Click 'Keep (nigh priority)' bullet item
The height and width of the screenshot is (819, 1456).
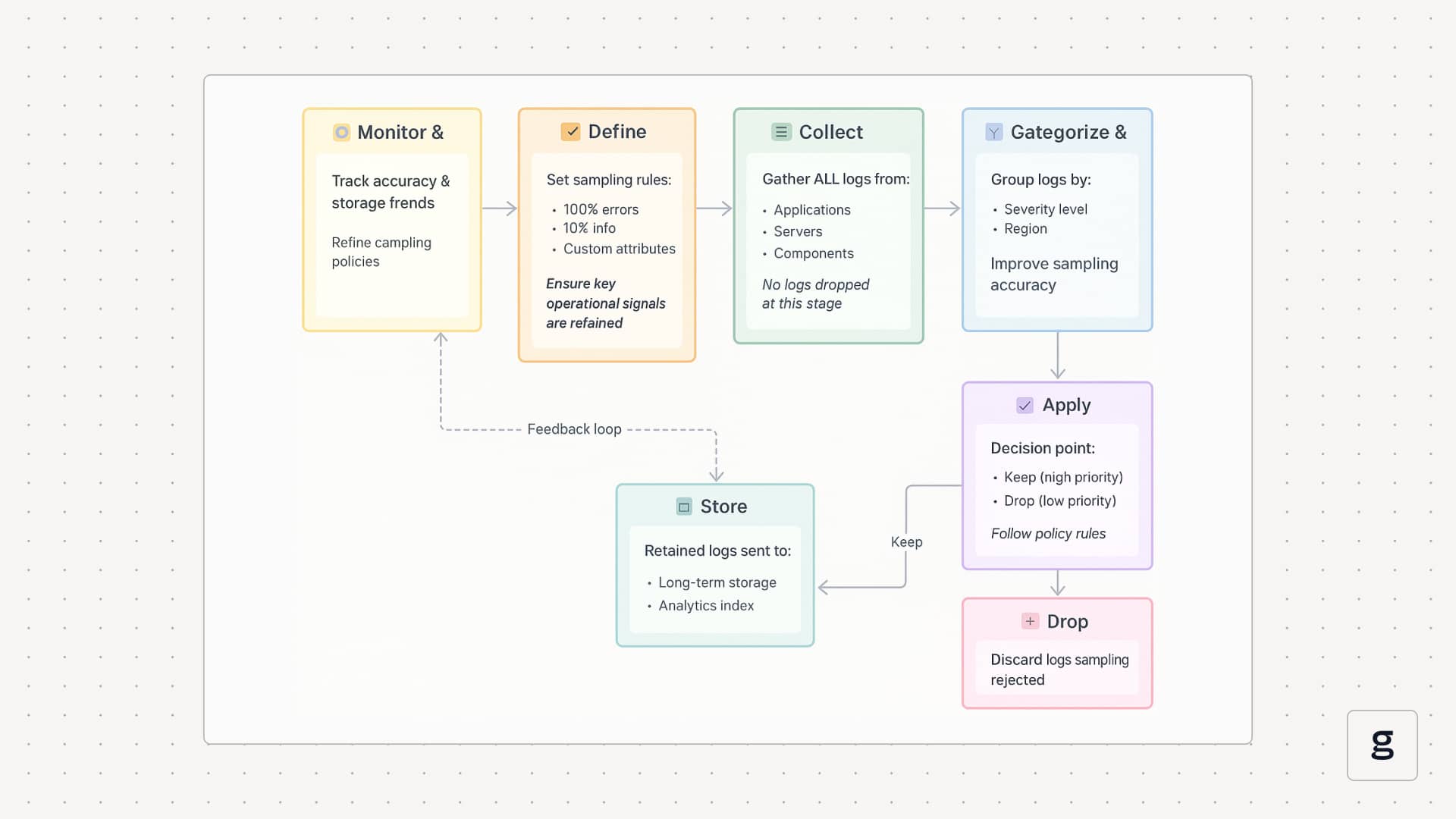click(x=1062, y=477)
